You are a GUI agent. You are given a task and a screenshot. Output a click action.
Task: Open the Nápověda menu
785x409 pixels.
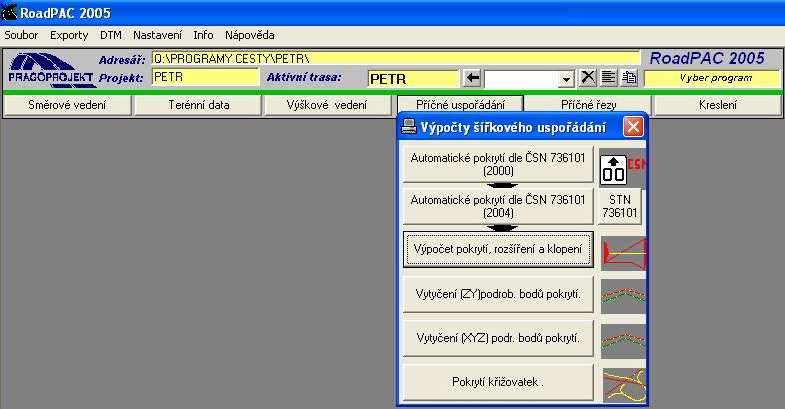(x=249, y=35)
